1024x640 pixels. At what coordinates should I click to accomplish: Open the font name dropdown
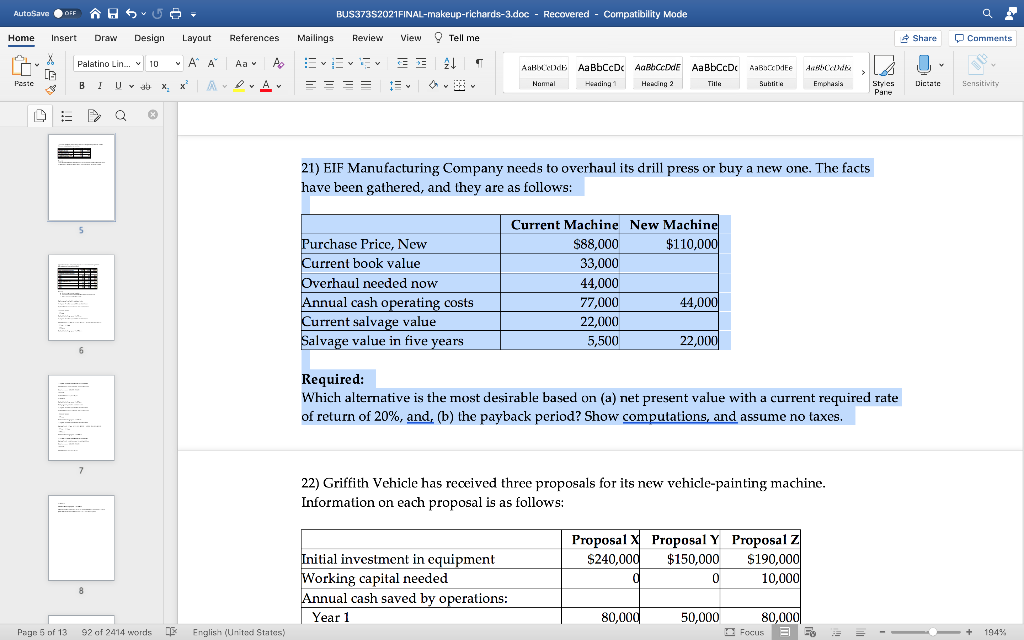click(106, 63)
